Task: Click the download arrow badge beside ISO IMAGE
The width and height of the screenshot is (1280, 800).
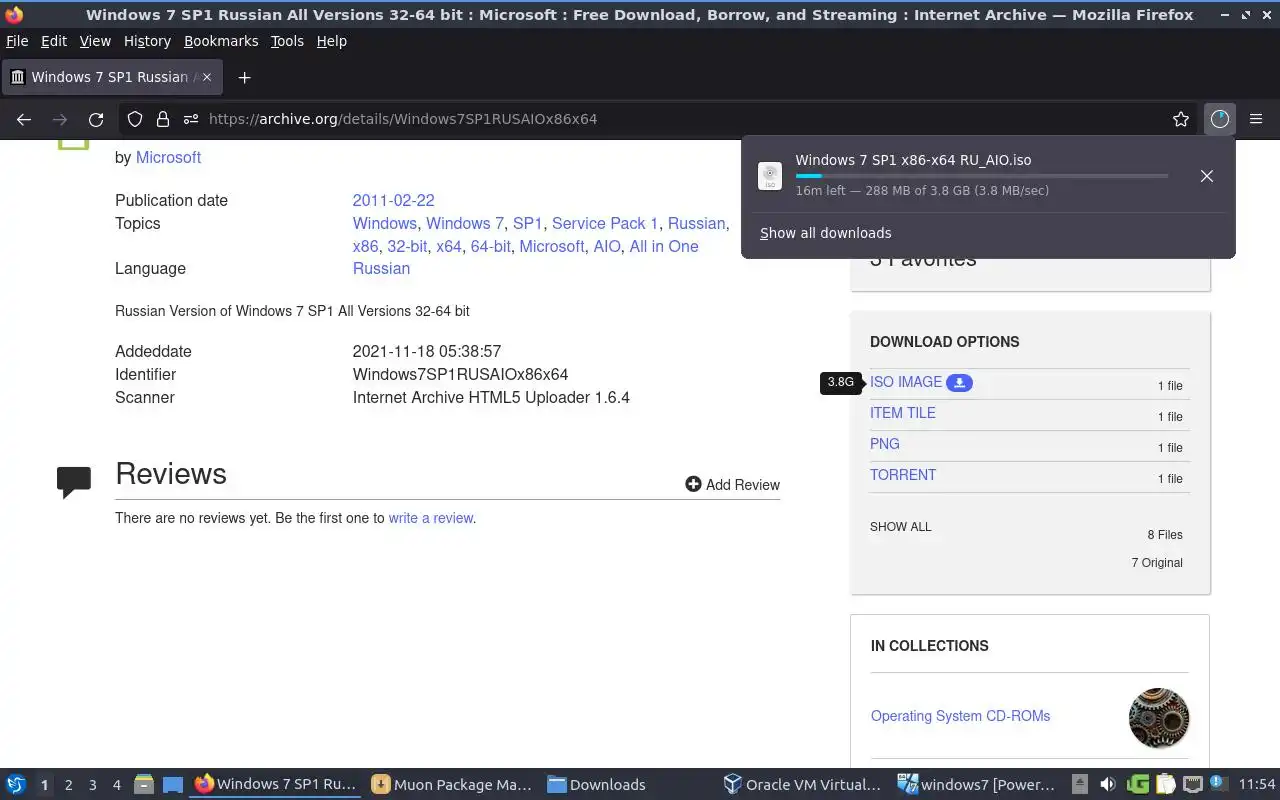Action: (x=959, y=383)
